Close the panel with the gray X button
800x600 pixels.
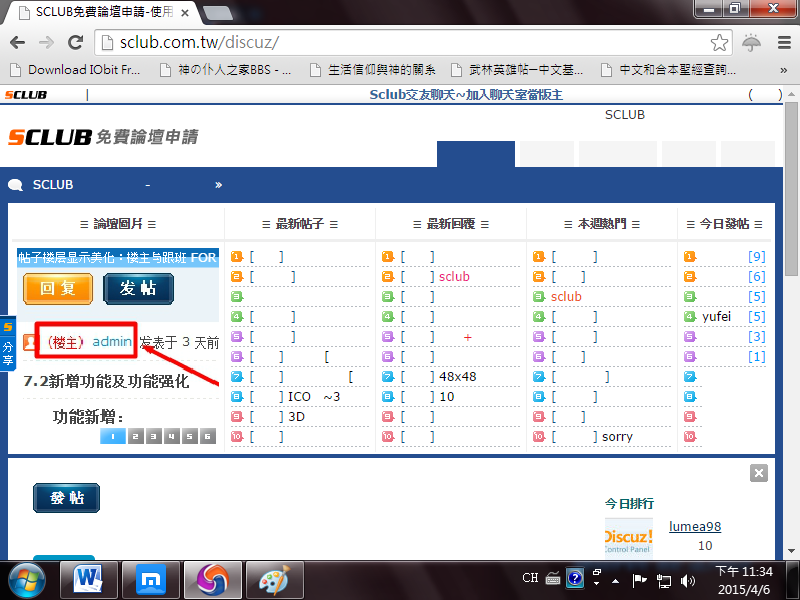point(759,473)
